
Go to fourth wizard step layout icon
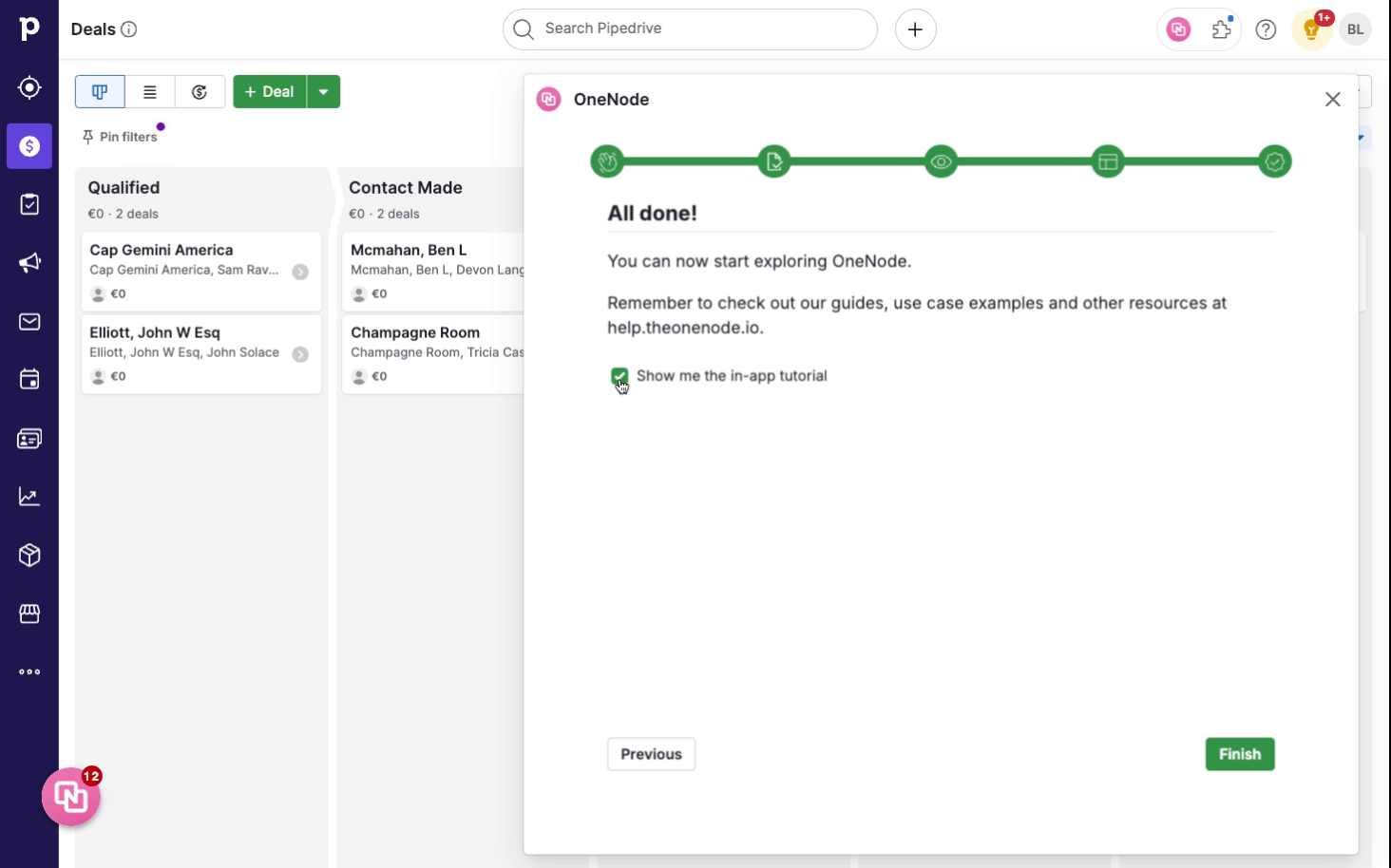click(x=1108, y=161)
